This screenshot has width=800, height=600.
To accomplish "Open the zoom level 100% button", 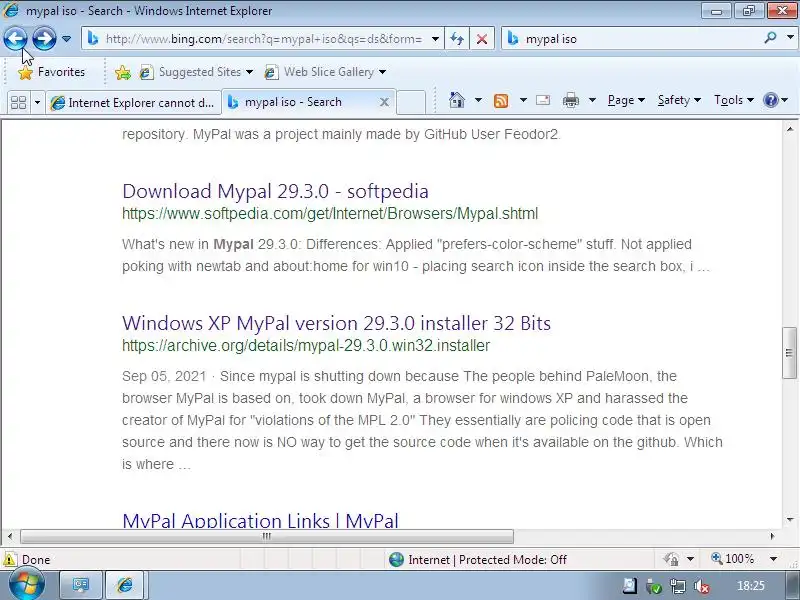I will pyautogui.click(x=733, y=559).
